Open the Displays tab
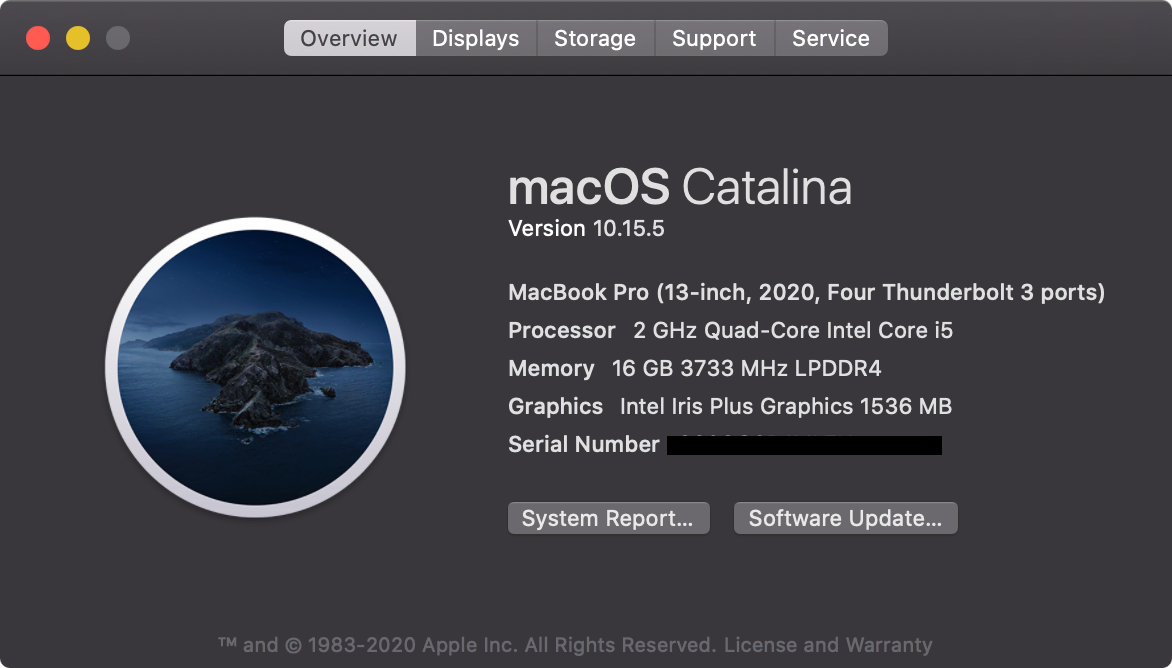This screenshot has width=1172, height=668. coord(475,38)
